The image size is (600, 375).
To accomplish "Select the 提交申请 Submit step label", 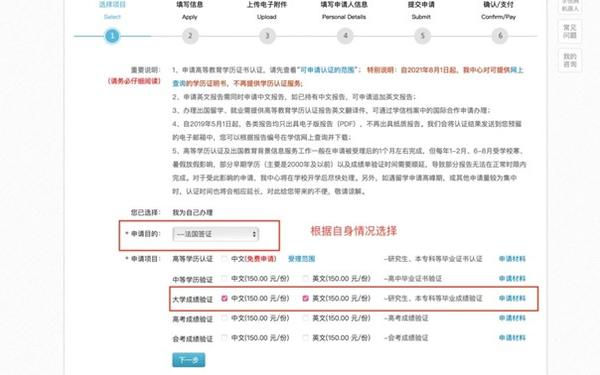I will coord(421,10).
